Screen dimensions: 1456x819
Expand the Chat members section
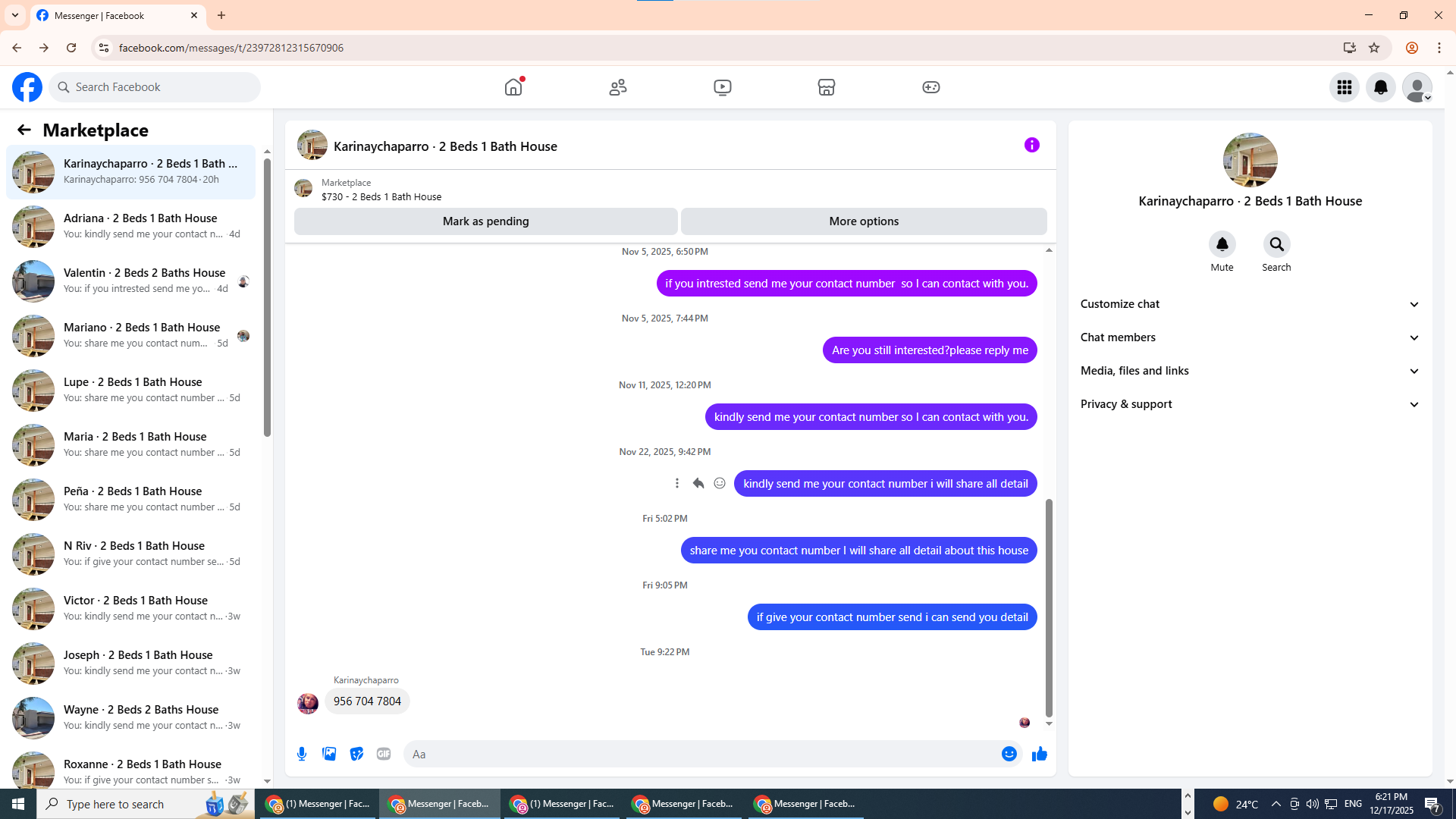click(1249, 337)
